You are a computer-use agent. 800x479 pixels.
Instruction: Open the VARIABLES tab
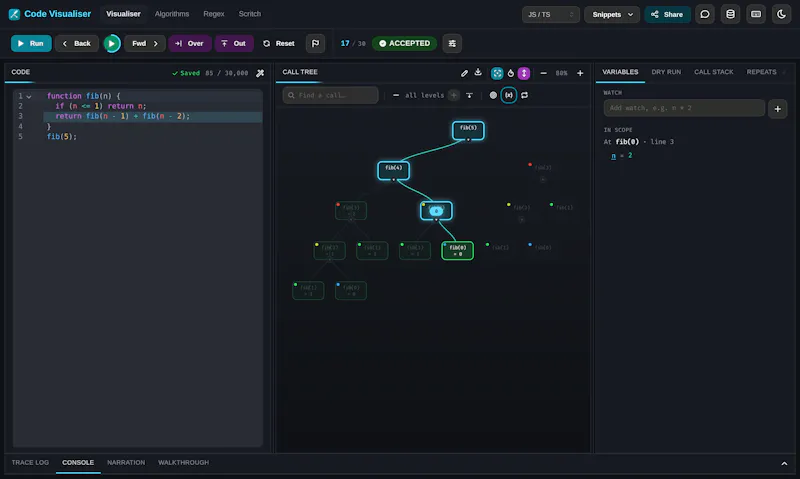coord(620,72)
